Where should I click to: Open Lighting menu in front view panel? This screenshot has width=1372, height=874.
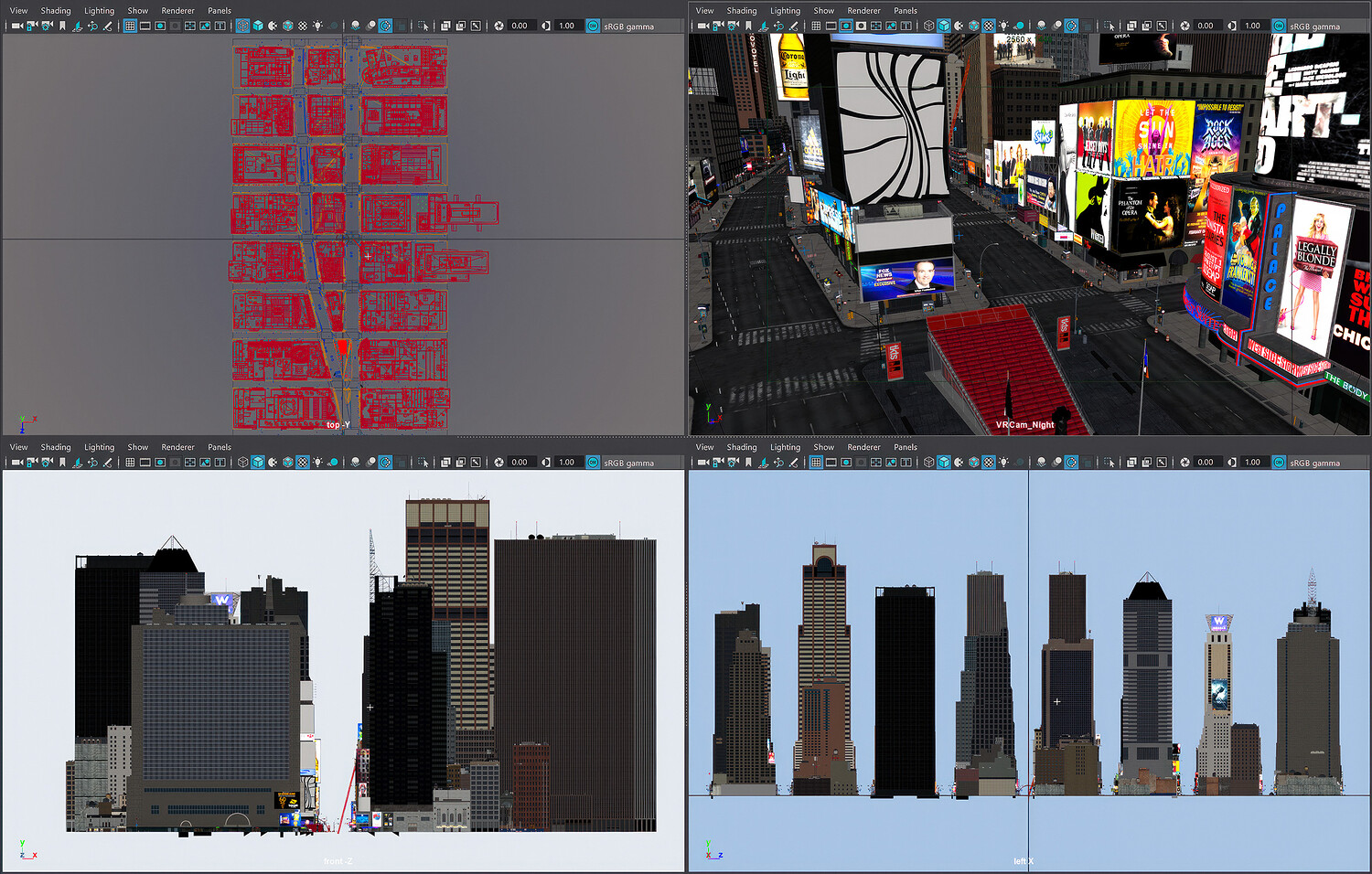pos(100,447)
